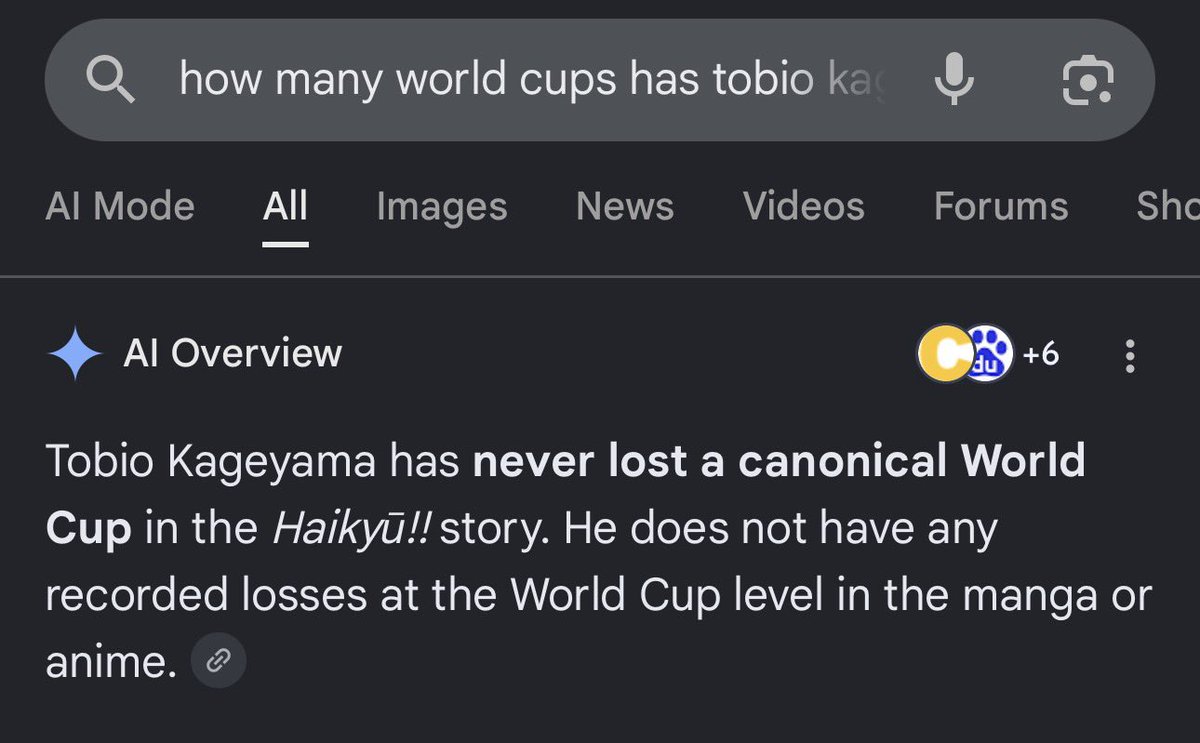Image resolution: width=1200 pixels, height=743 pixels.
Task: Go to the Videos tab
Action: 804,206
